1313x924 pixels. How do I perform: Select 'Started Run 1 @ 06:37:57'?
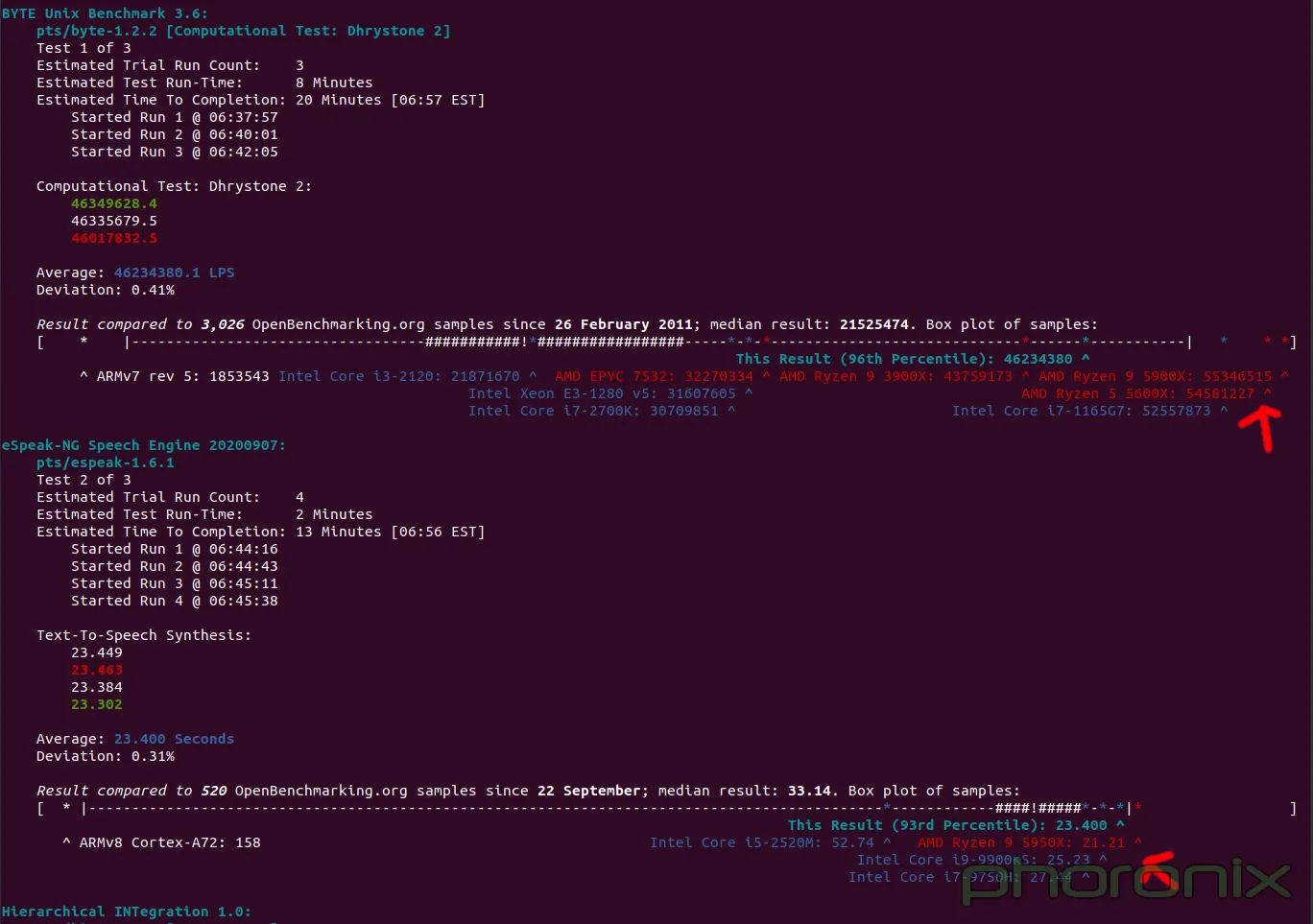pos(175,117)
